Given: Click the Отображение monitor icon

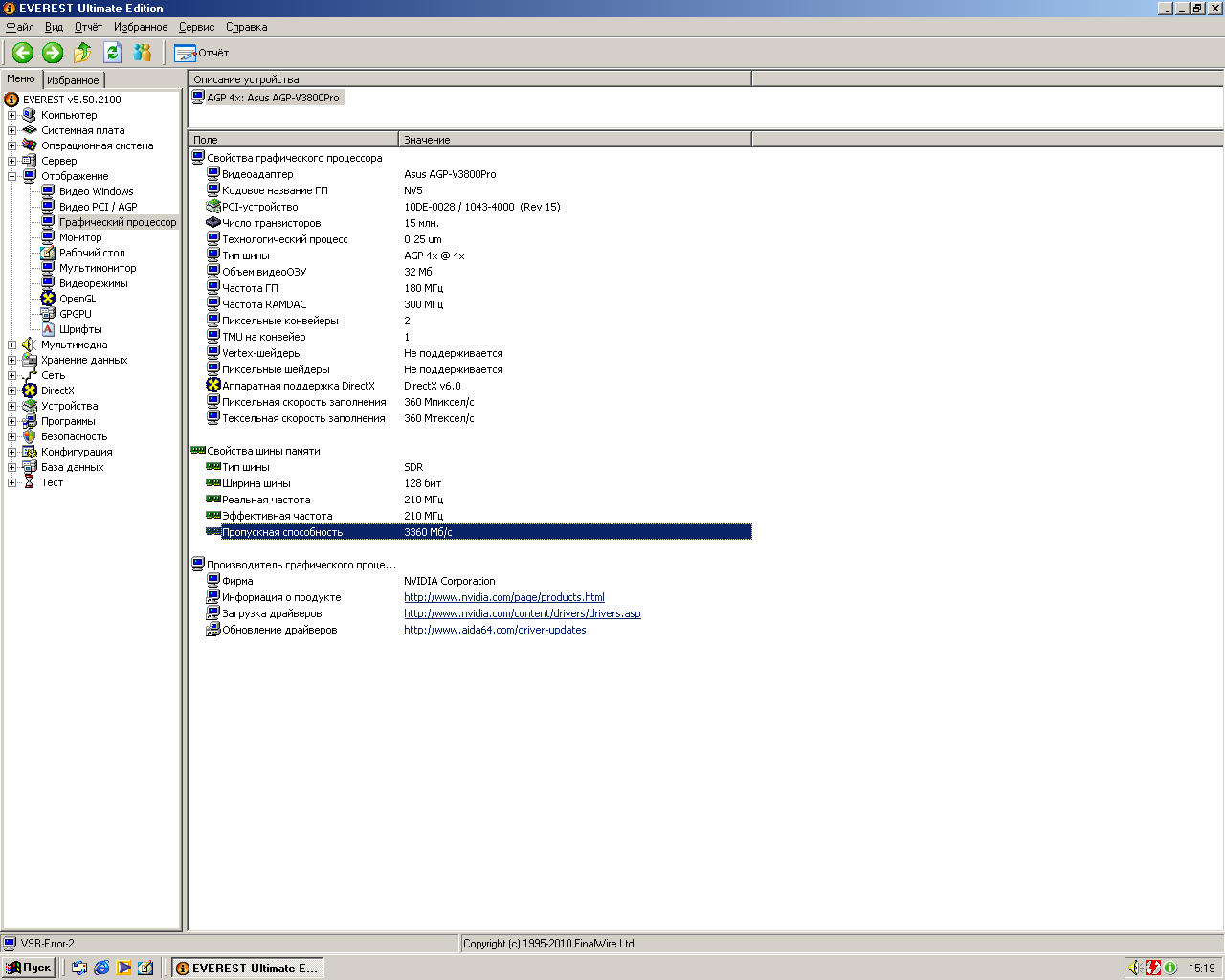Looking at the screenshot, I should [30, 176].
